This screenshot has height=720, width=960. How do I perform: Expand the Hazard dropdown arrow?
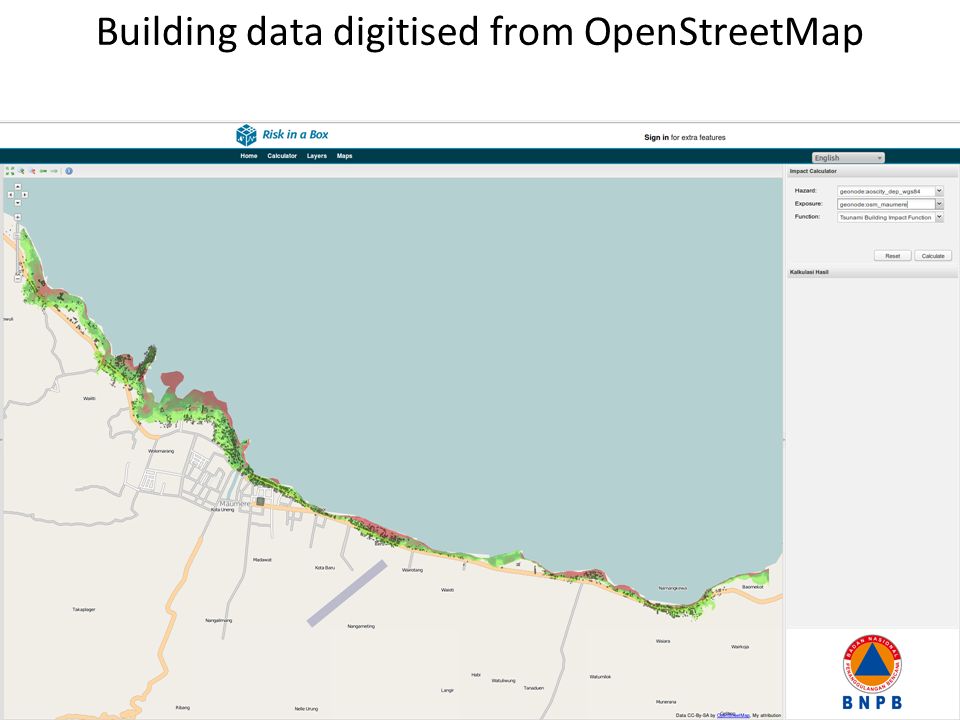[x=939, y=191]
